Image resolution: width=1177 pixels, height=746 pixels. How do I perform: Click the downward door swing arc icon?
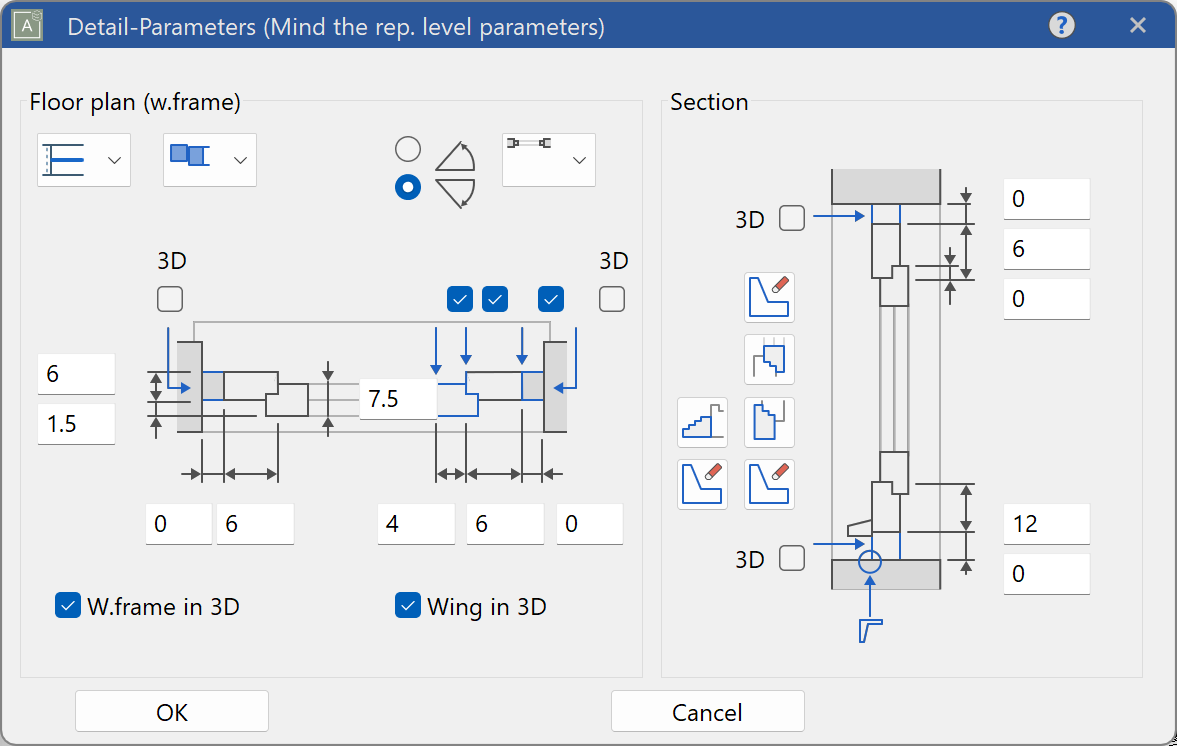click(456, 193)
